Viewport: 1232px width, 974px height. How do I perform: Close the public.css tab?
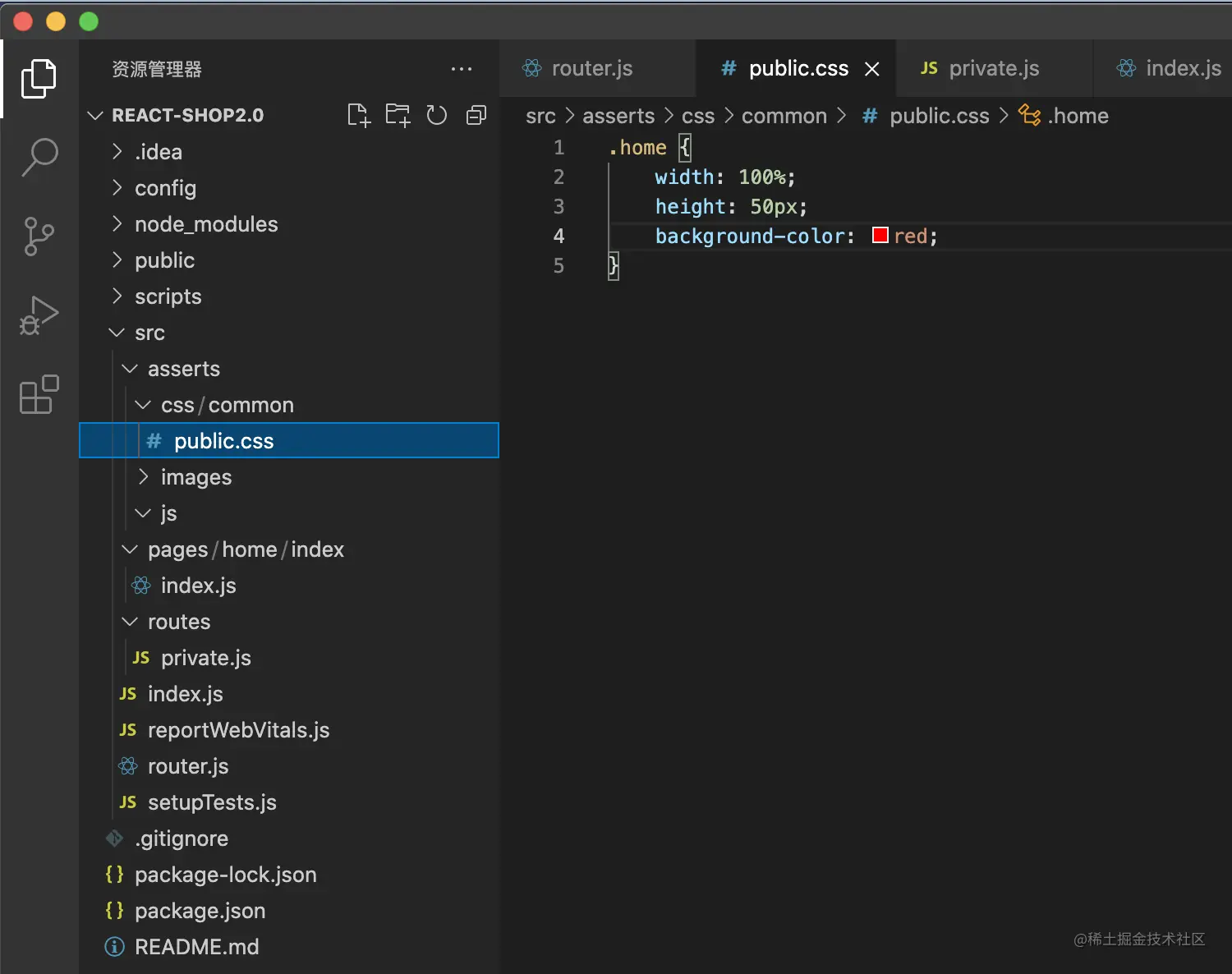coord(872,69)
